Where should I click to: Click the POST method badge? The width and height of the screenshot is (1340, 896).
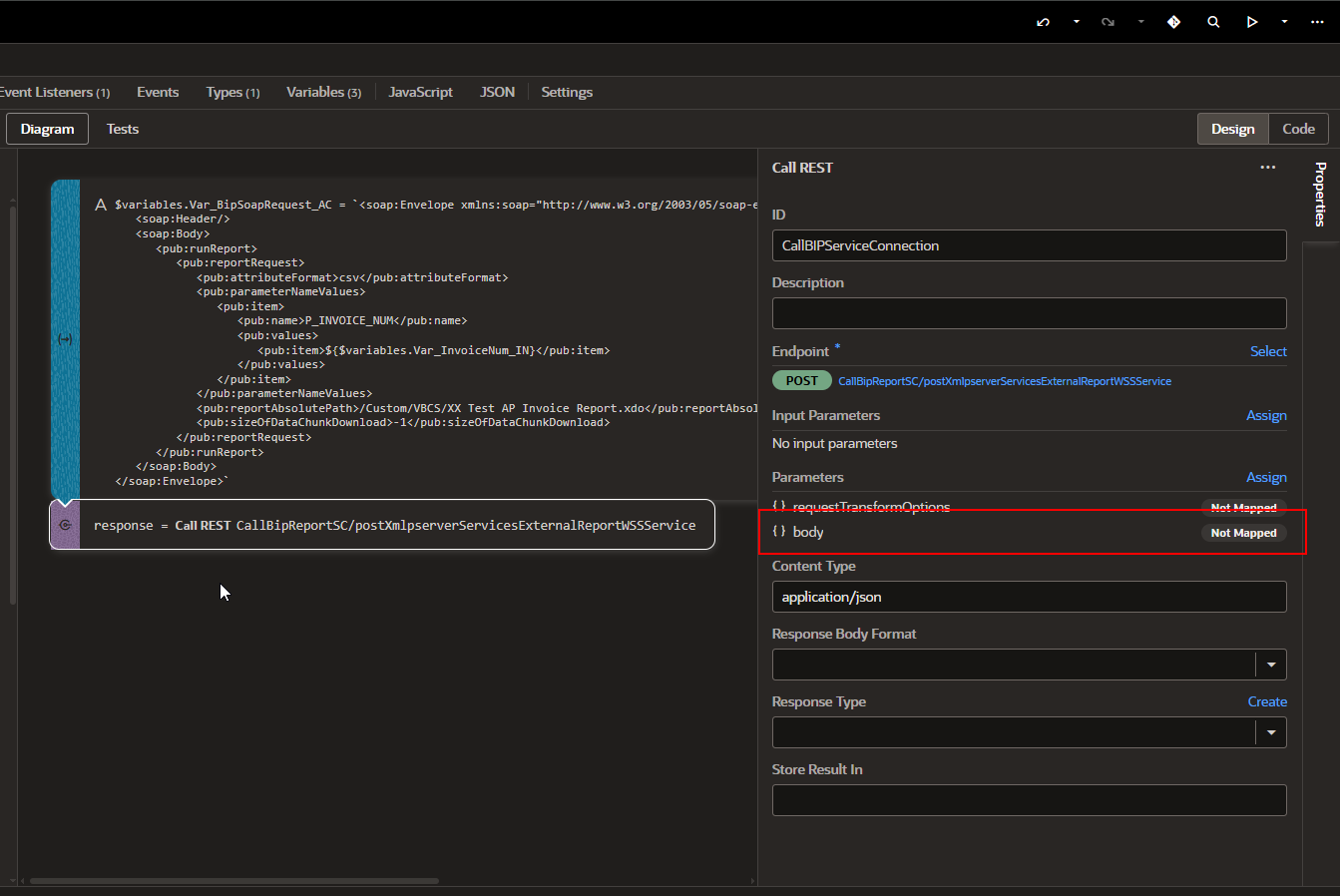tap(801, 381)
